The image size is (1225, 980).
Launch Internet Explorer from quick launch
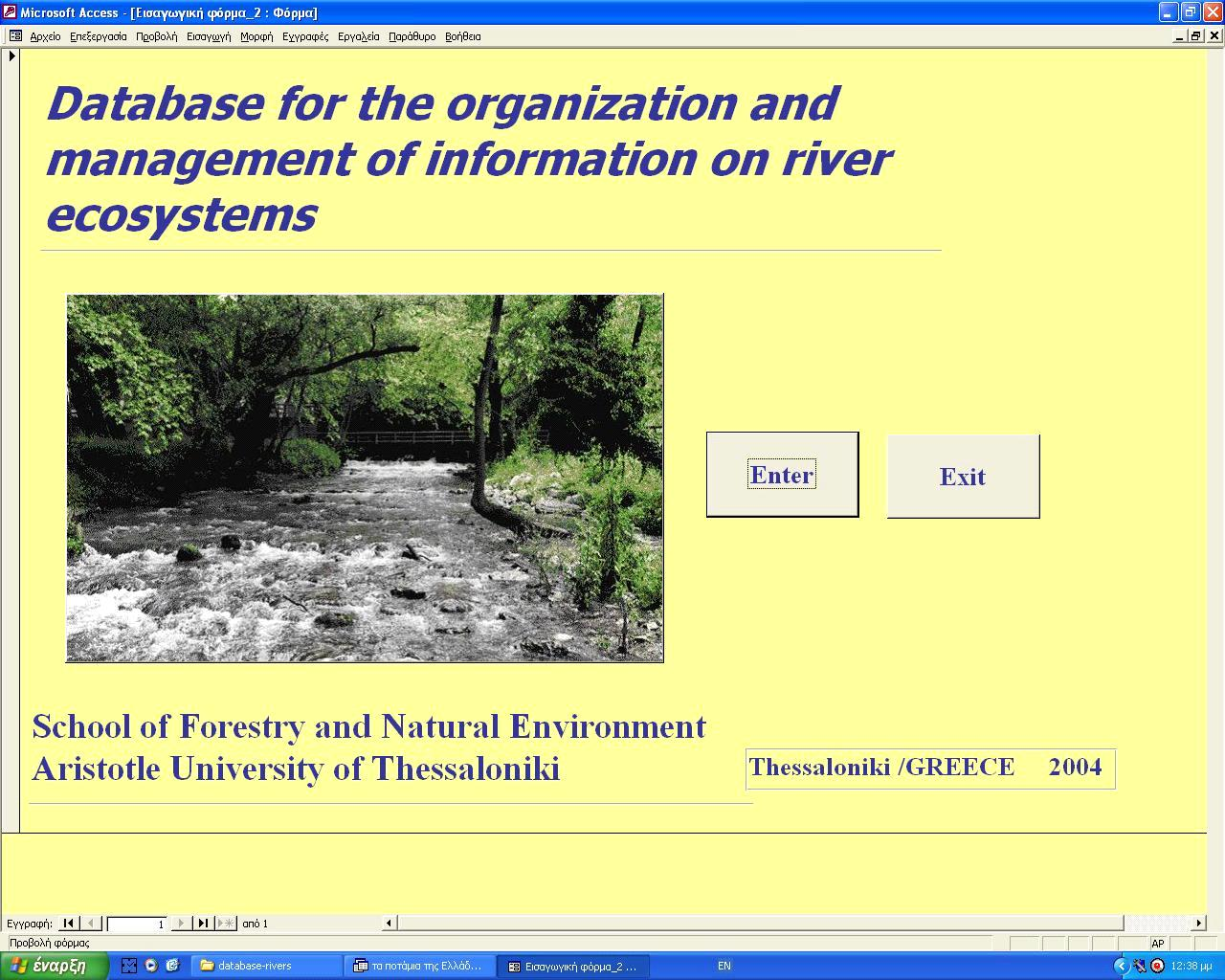click(x=172, y=966)
